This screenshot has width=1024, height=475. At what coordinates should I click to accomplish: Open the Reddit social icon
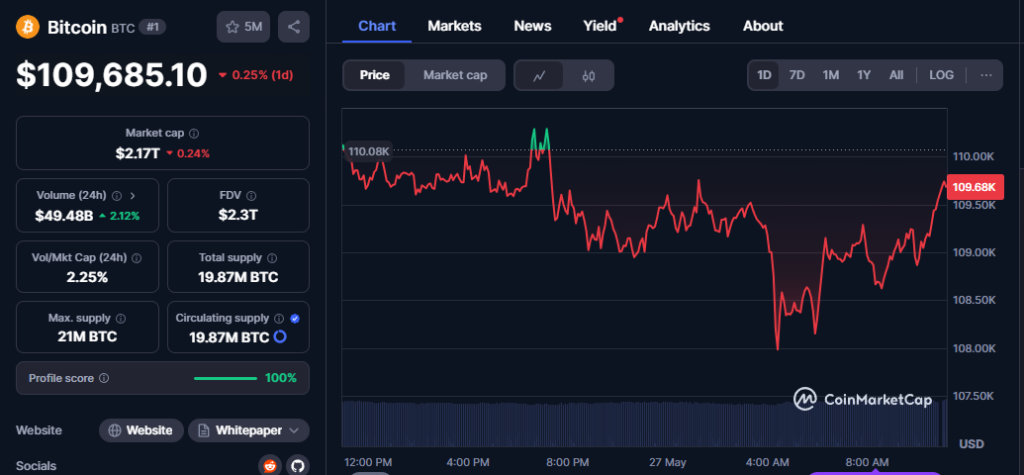pos(270,466)
